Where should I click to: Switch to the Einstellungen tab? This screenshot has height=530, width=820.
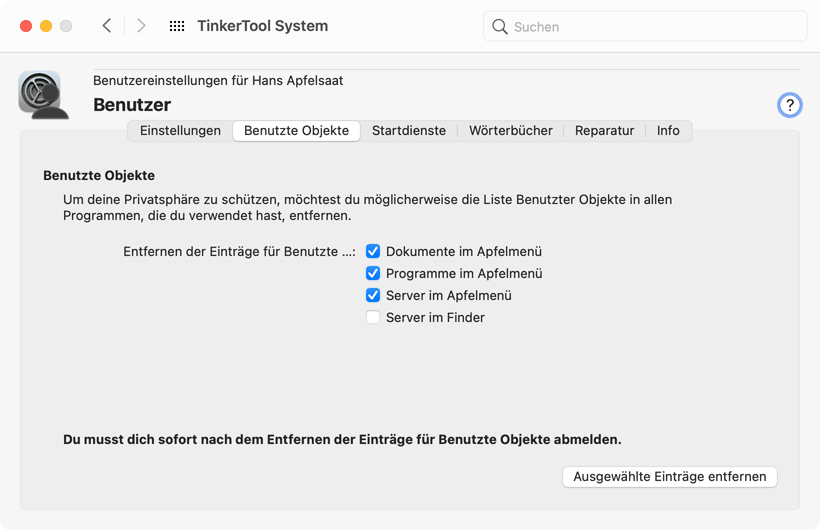tap(180, 131)
